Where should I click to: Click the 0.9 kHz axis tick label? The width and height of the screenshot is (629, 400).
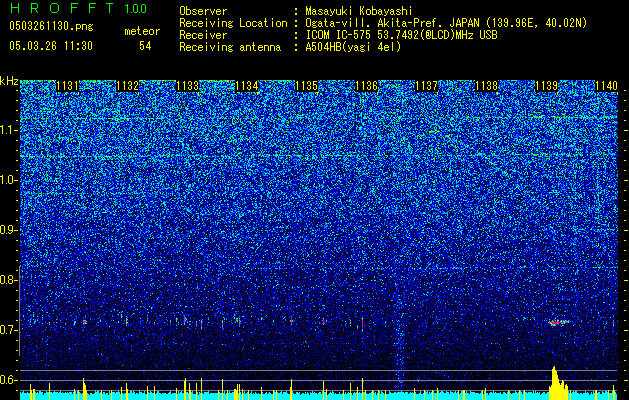click(x=8, y=230)
